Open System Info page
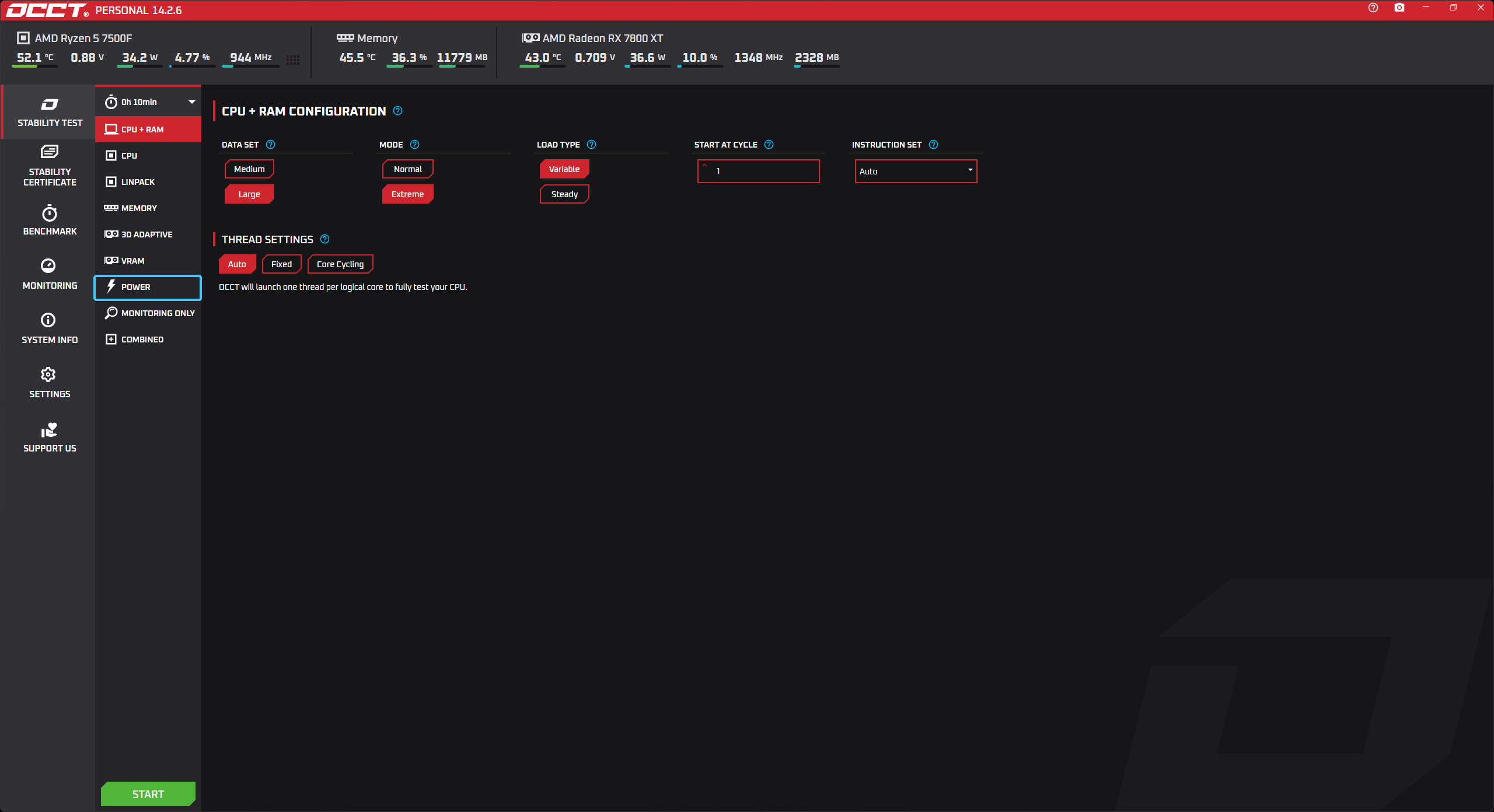This screenshot has height=812, width=1494. pos(49,328)
